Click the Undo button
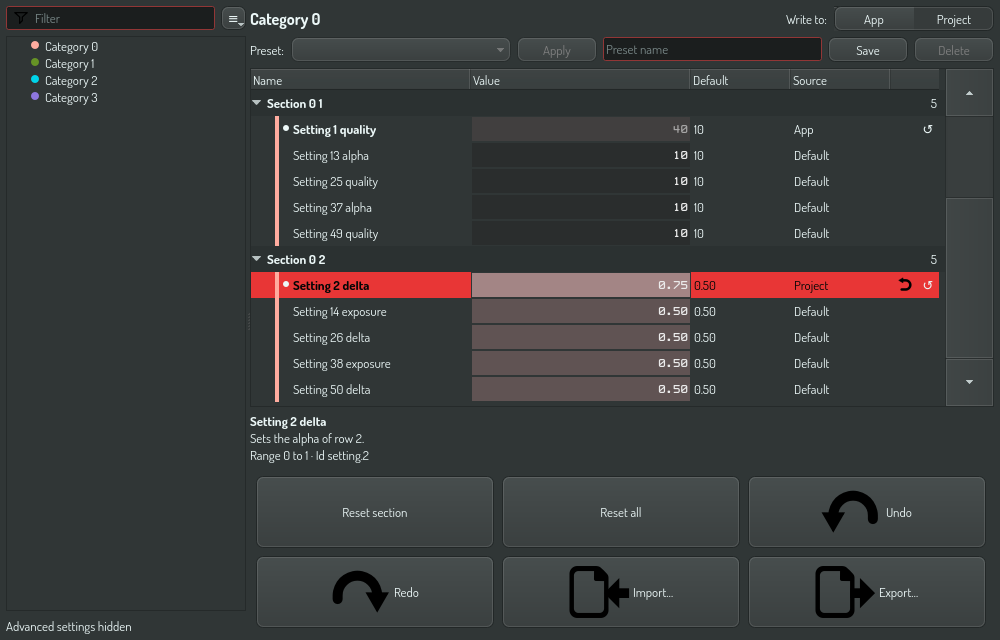 point(867,512)
